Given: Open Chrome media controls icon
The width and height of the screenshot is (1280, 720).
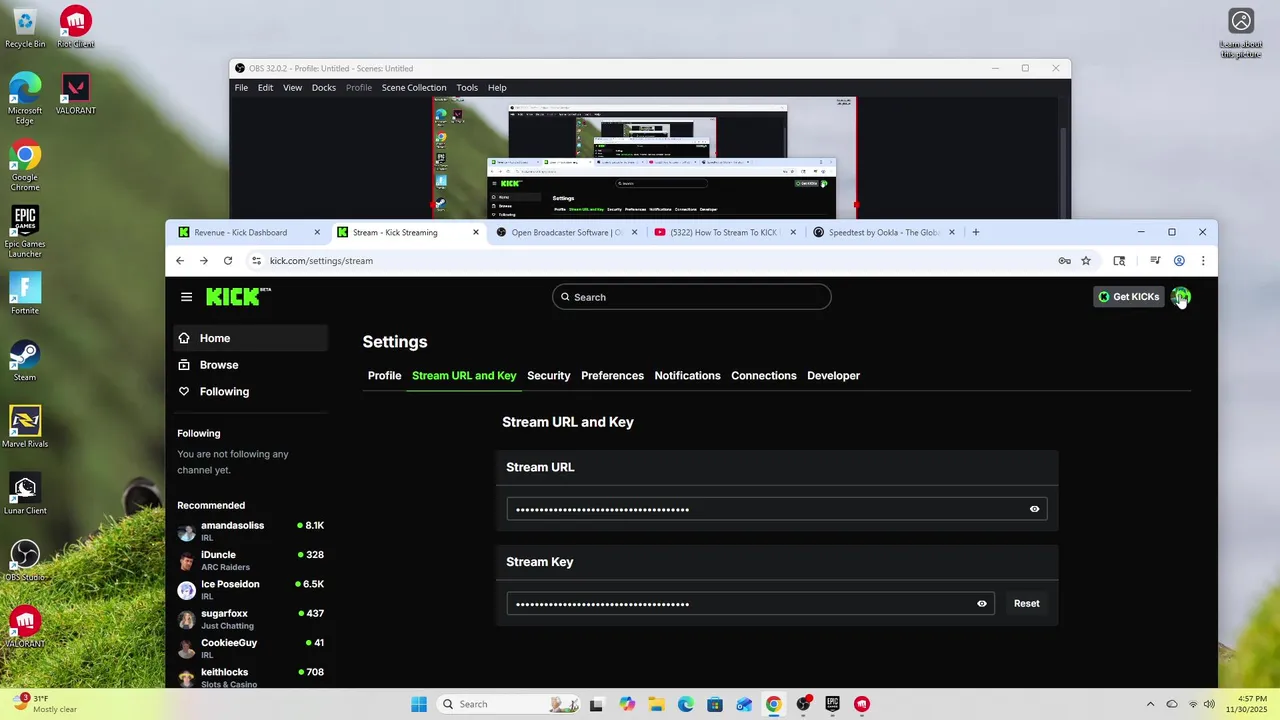Looking at the screenshot, I should click(x=1155, y=261).
